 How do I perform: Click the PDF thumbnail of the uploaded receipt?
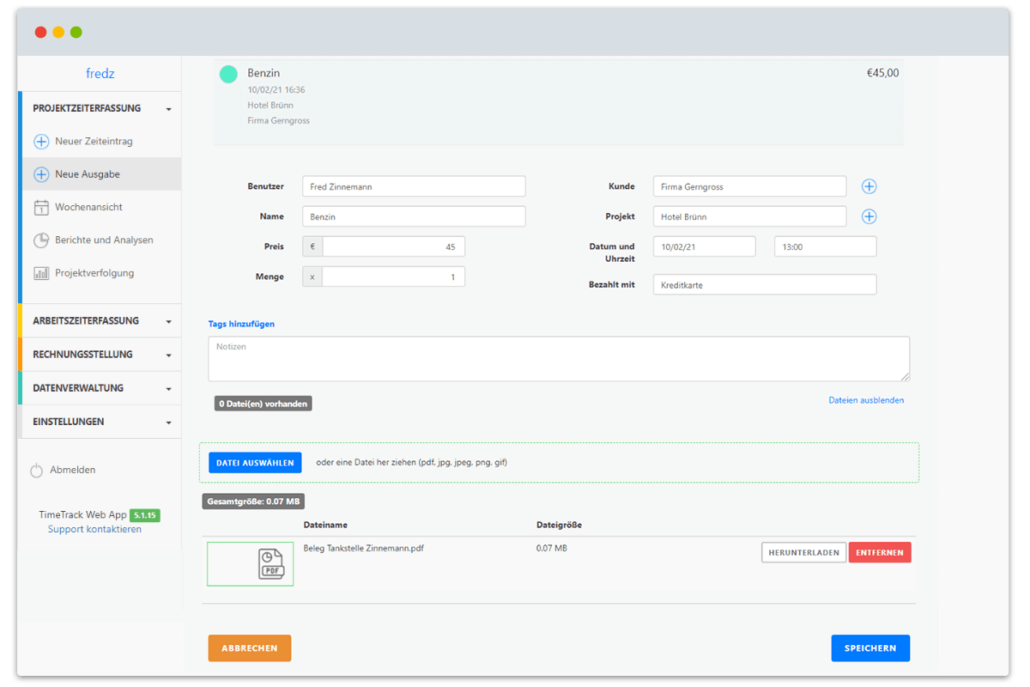click(251, 564)
